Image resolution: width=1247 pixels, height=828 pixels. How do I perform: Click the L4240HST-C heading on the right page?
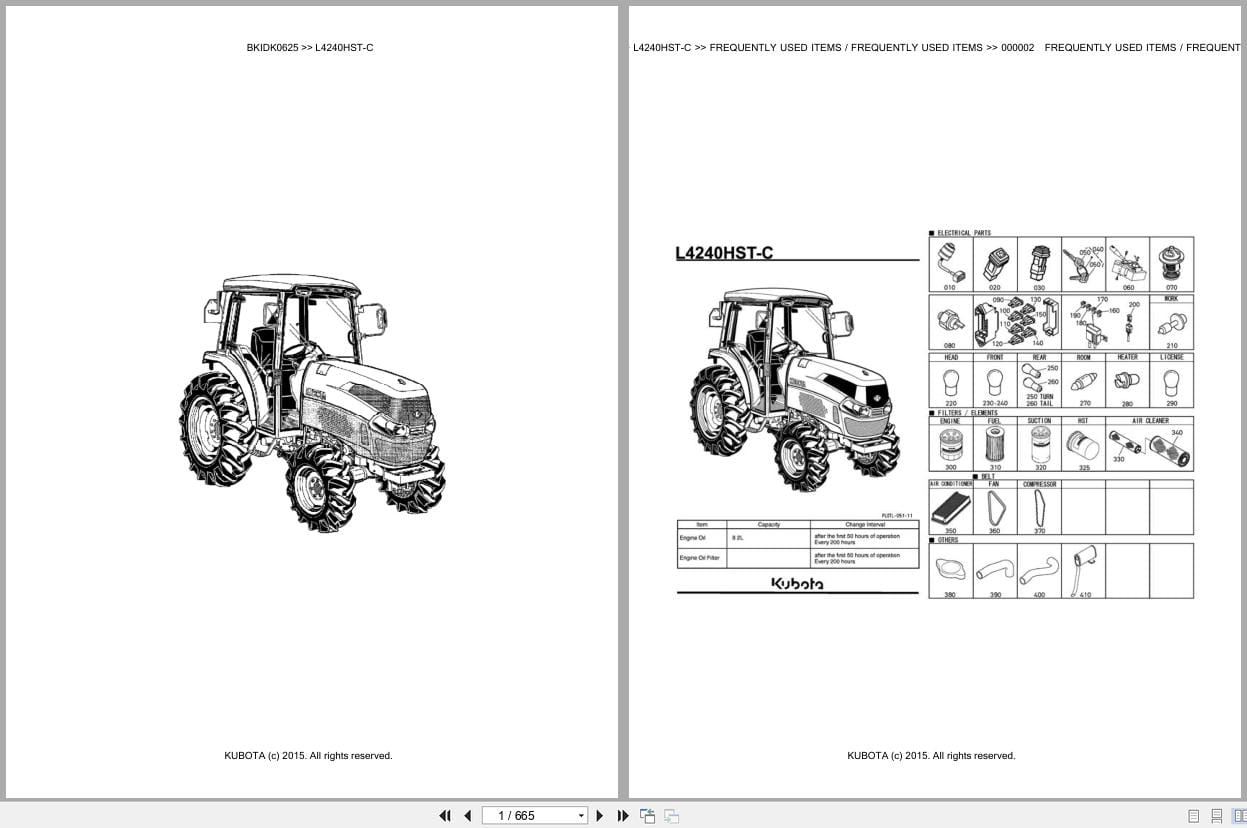pyautogui.click(x=725, y=254)
